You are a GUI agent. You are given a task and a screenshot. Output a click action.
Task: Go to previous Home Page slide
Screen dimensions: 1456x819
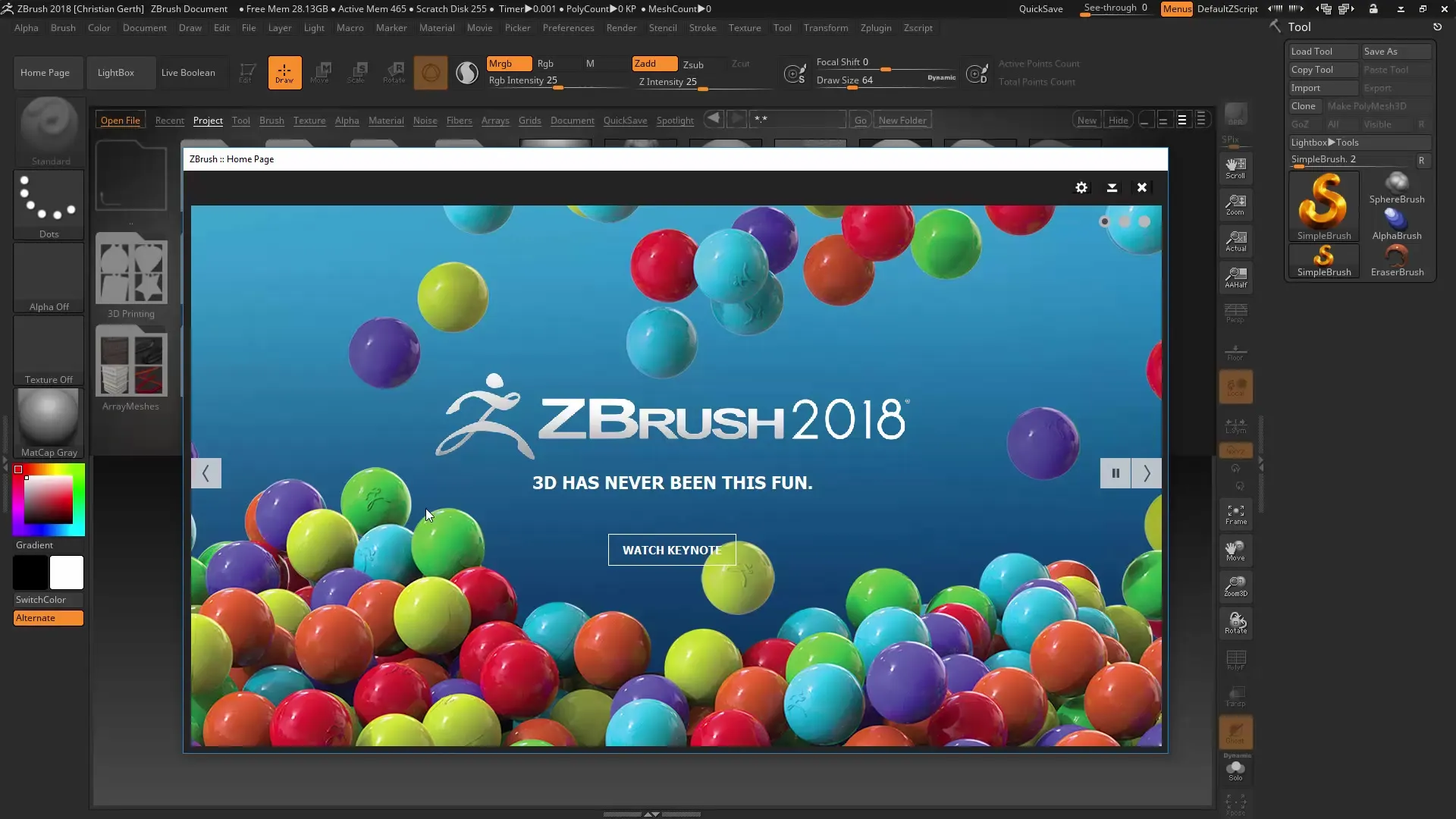coord(206,473)
